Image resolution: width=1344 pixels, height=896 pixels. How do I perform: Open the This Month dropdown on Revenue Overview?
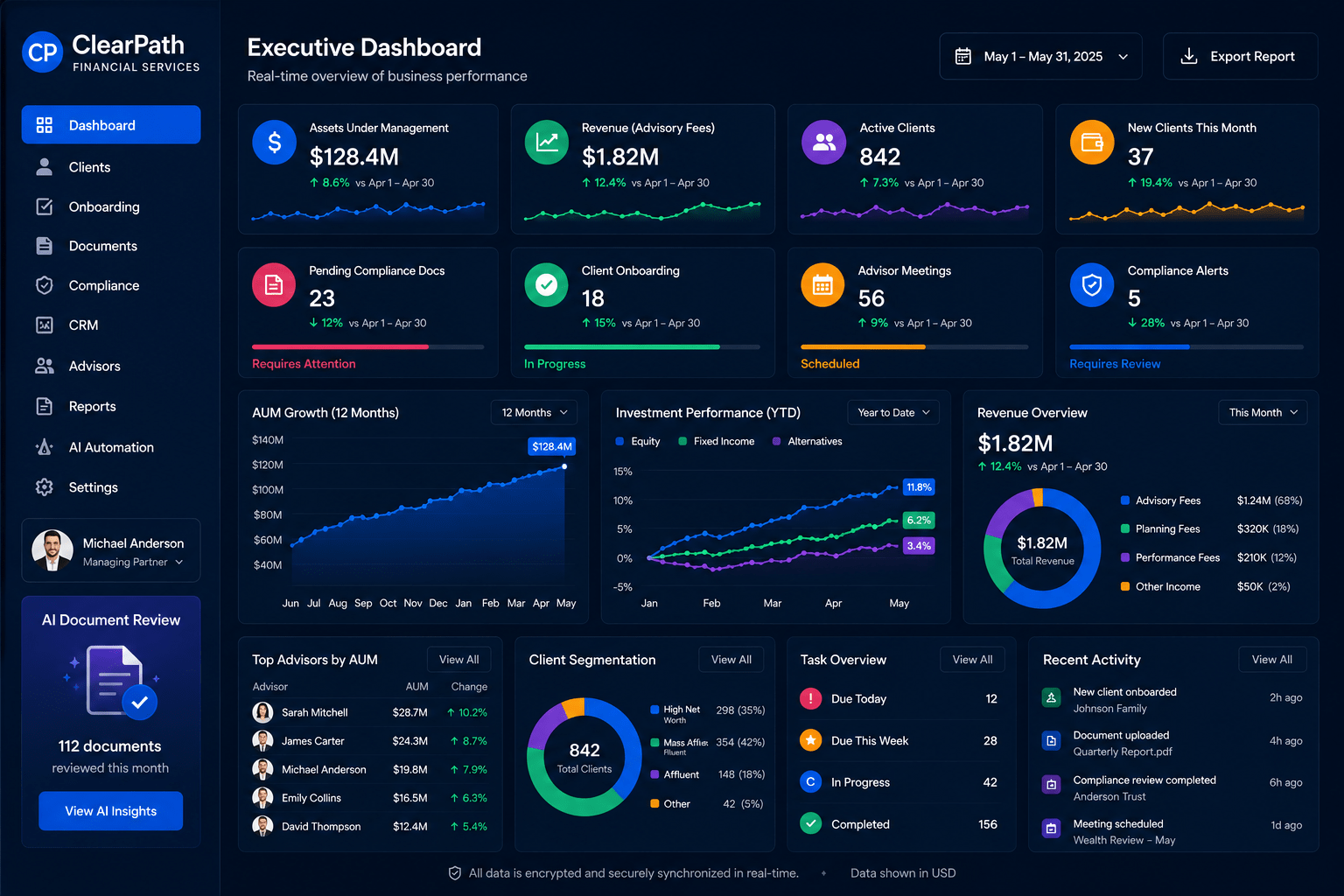pos(1263,412)
